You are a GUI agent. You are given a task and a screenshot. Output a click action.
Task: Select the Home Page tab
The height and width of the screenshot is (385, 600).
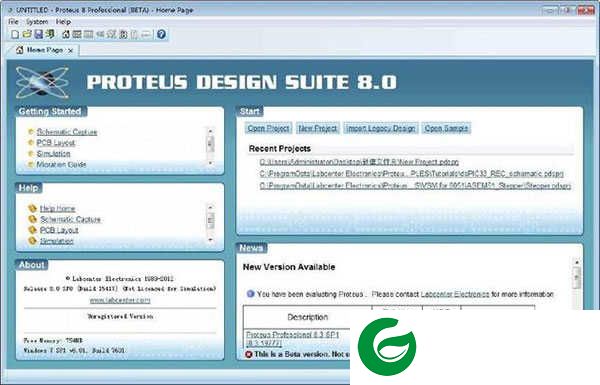pos(44,50)
